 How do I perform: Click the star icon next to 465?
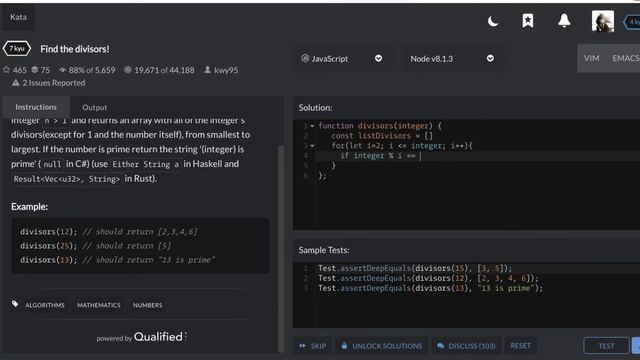point(6,70)
